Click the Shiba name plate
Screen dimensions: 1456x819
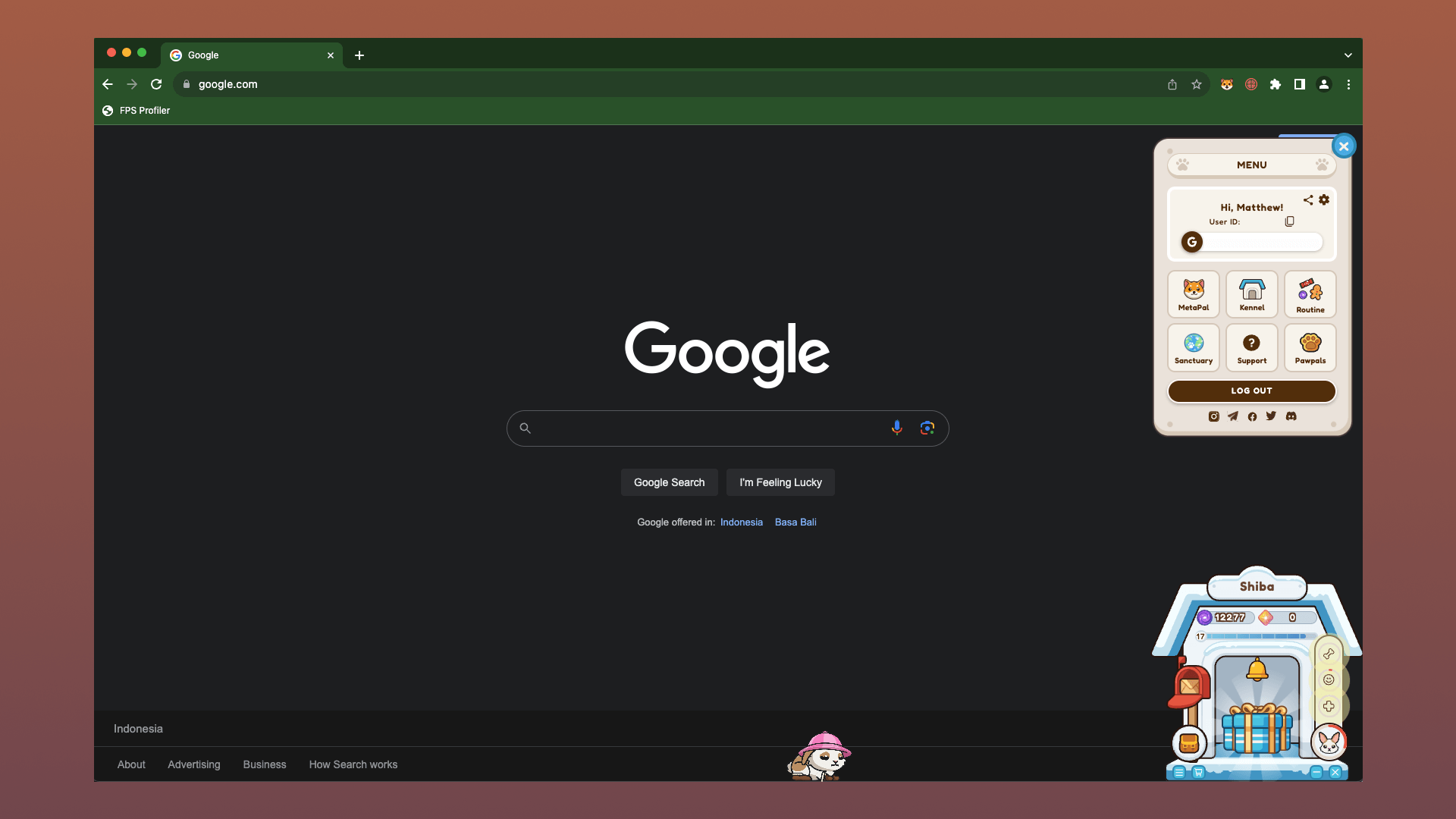pos(1257,586)
